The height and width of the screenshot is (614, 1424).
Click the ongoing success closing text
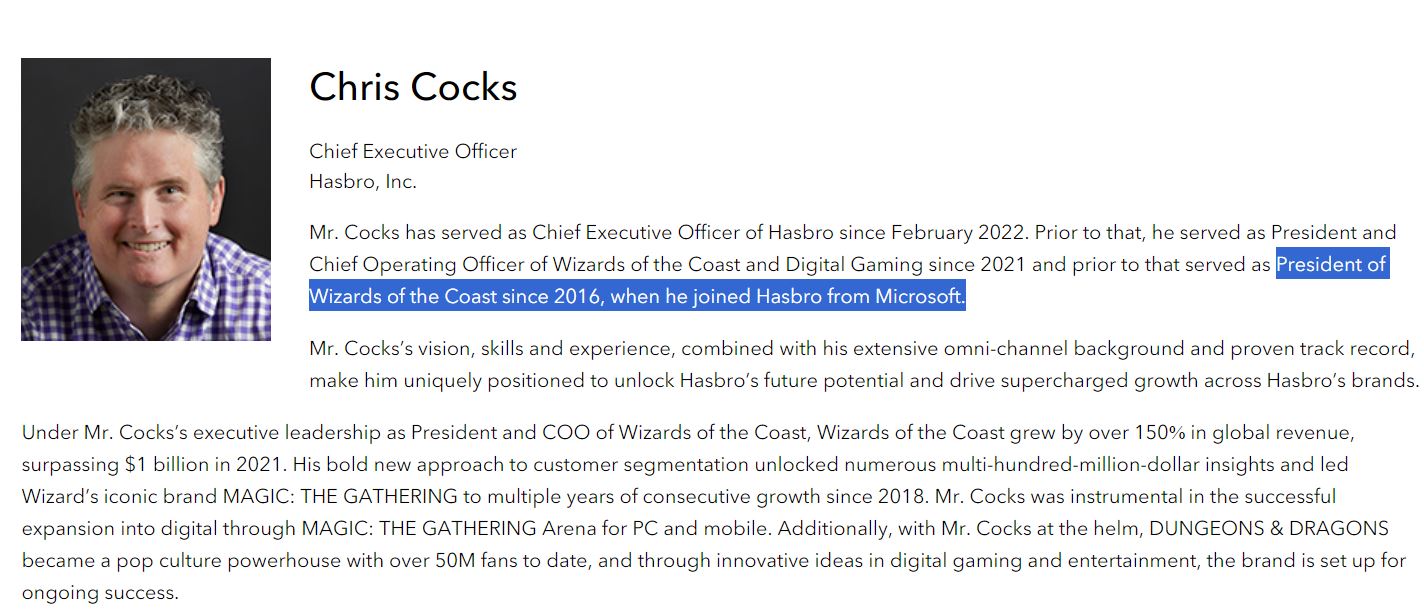click(x=98, y=593)
